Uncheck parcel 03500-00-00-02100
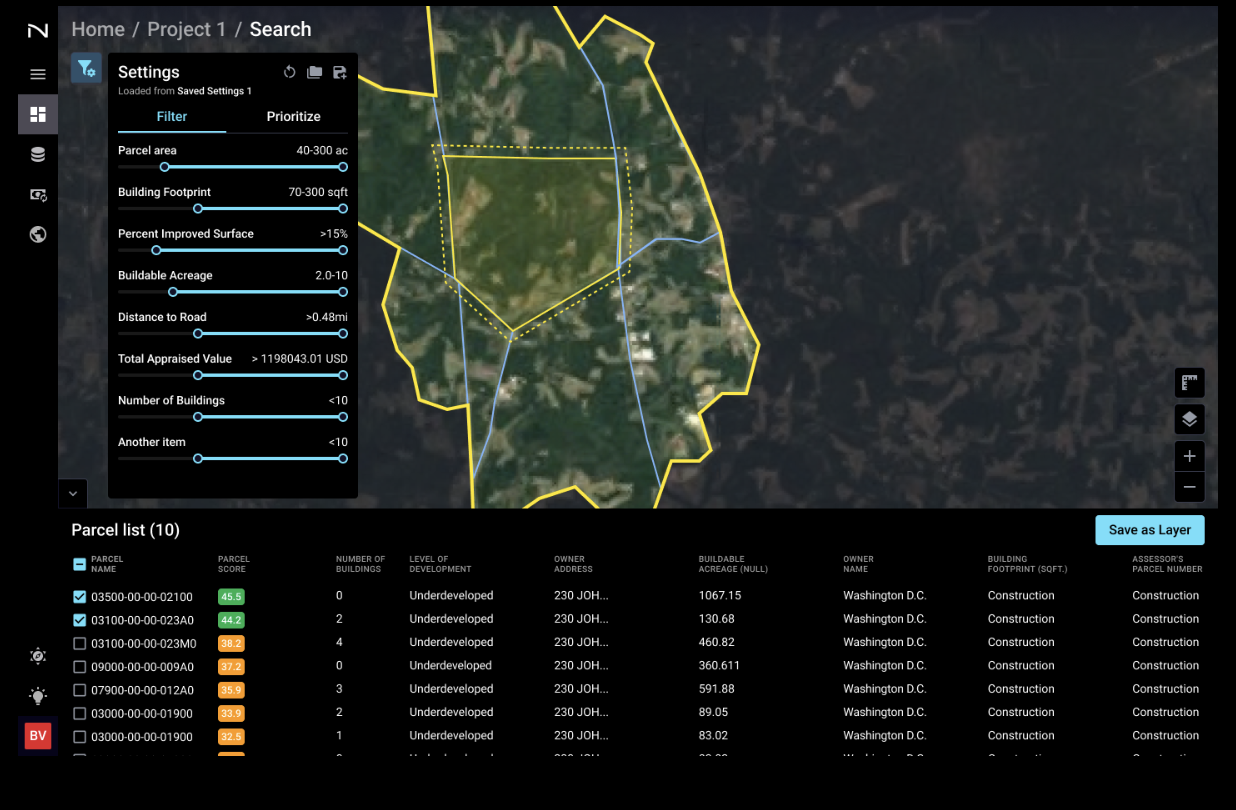This screenshot has height=810, width=1236. click(x=78, y=595)
